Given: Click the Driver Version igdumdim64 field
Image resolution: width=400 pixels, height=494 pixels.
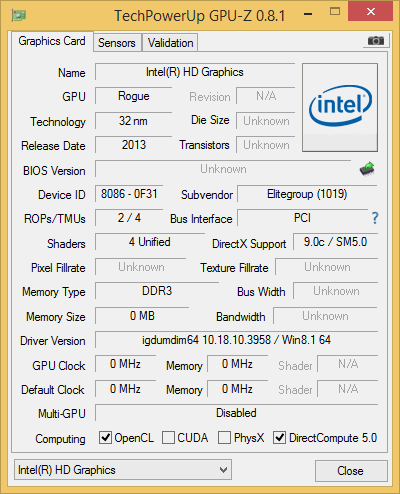Looking at the screenshot, I should [x=236, y=340].
